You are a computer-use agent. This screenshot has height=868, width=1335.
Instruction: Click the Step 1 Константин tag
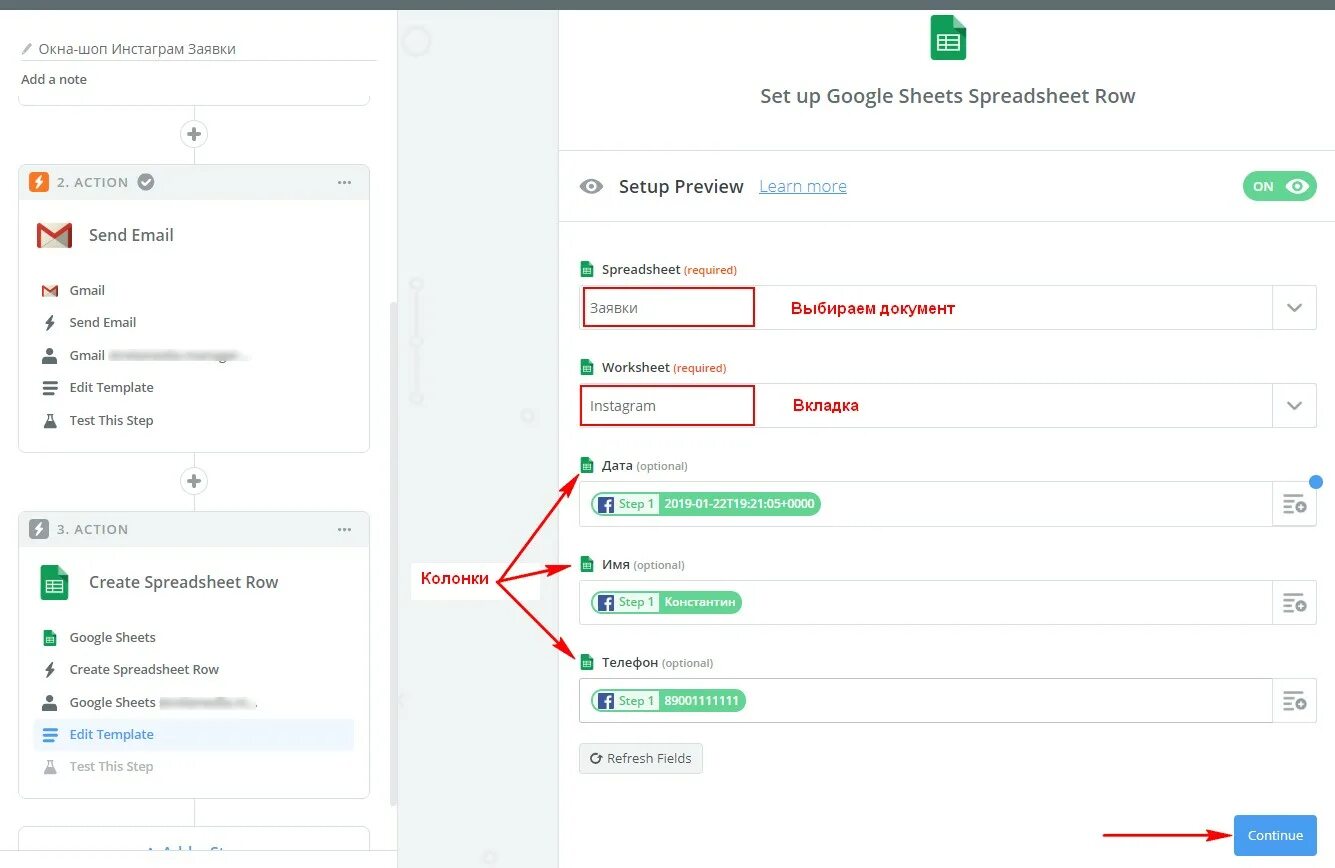(x=666, y=602)
